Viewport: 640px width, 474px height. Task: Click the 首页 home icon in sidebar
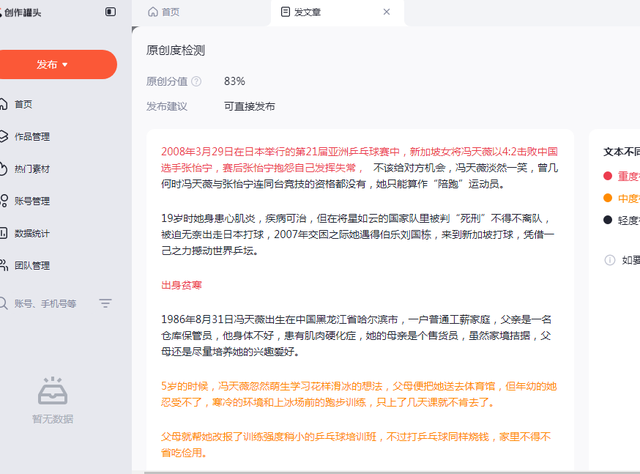point(3,104)
